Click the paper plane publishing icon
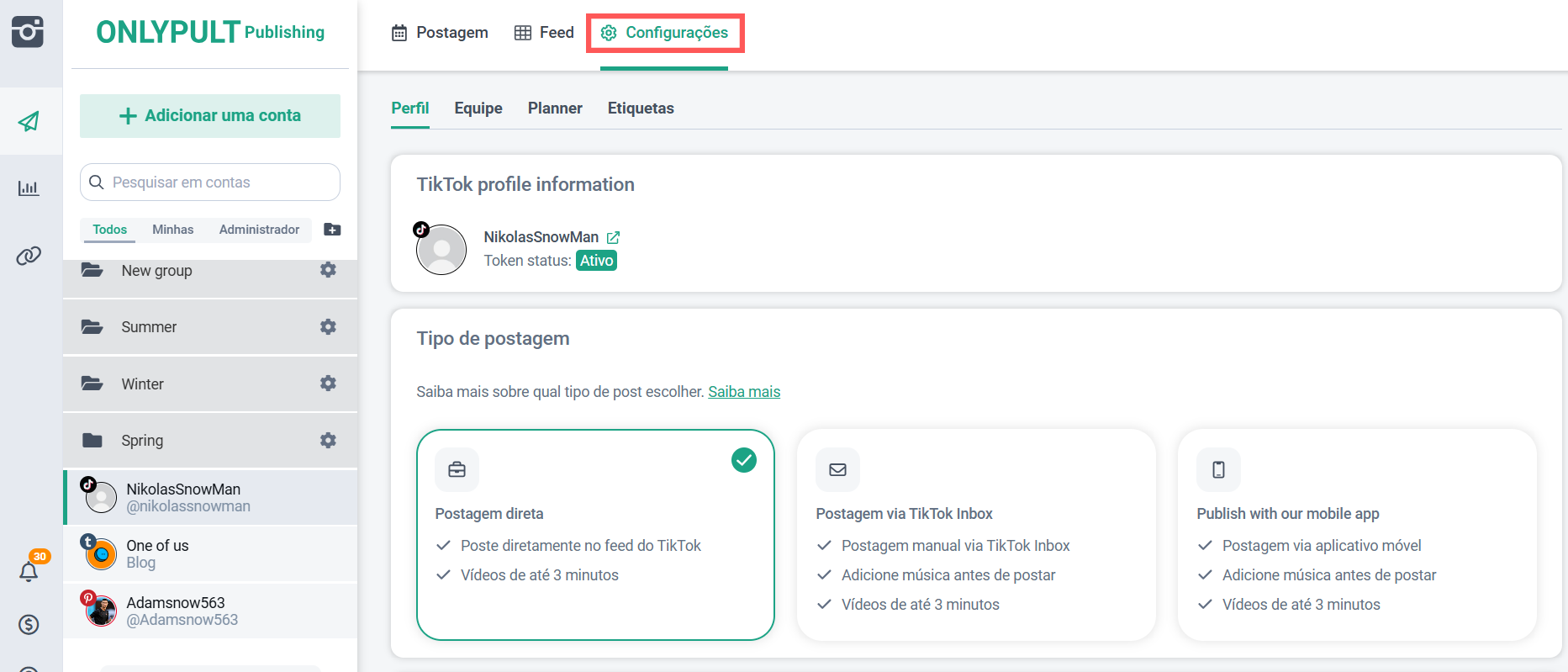This screenshot has height=672, width=1568. (29, 121)
